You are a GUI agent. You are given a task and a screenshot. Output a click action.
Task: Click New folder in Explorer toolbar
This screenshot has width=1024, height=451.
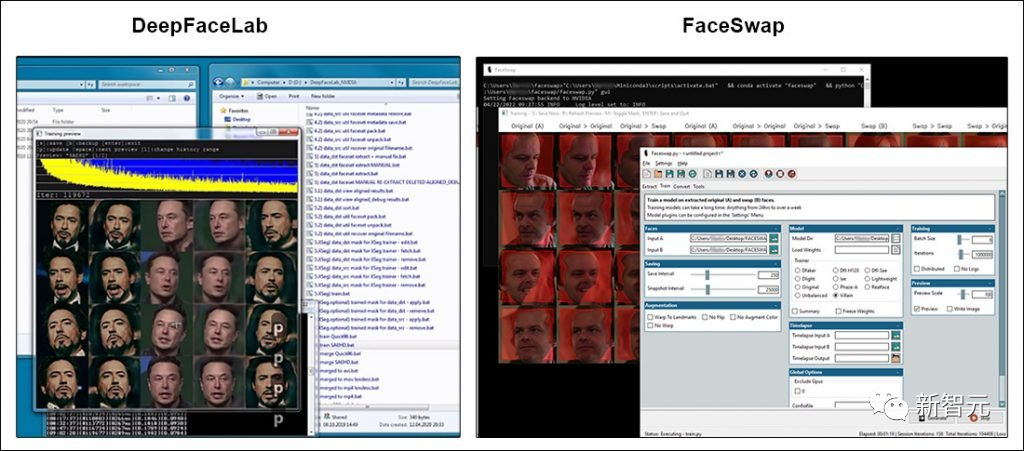coord(322,96)
